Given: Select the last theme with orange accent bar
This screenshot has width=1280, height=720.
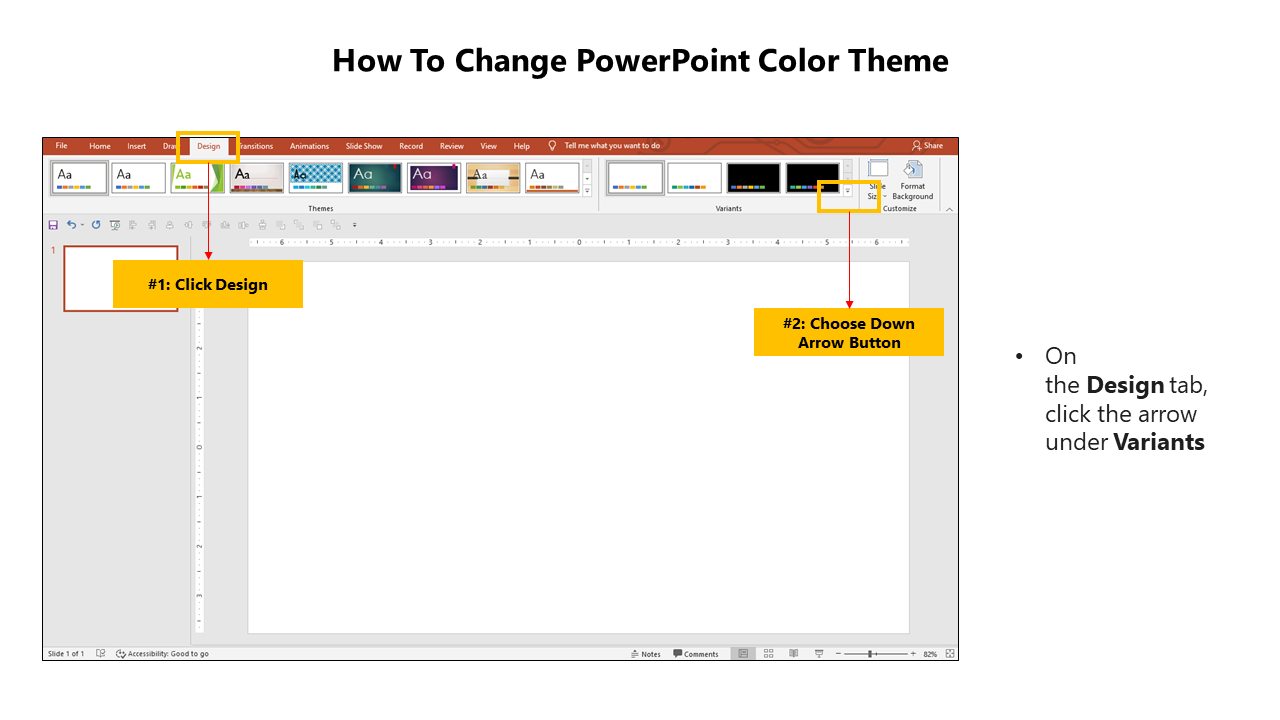Looking at the screenshot, I should click(552, 178).
